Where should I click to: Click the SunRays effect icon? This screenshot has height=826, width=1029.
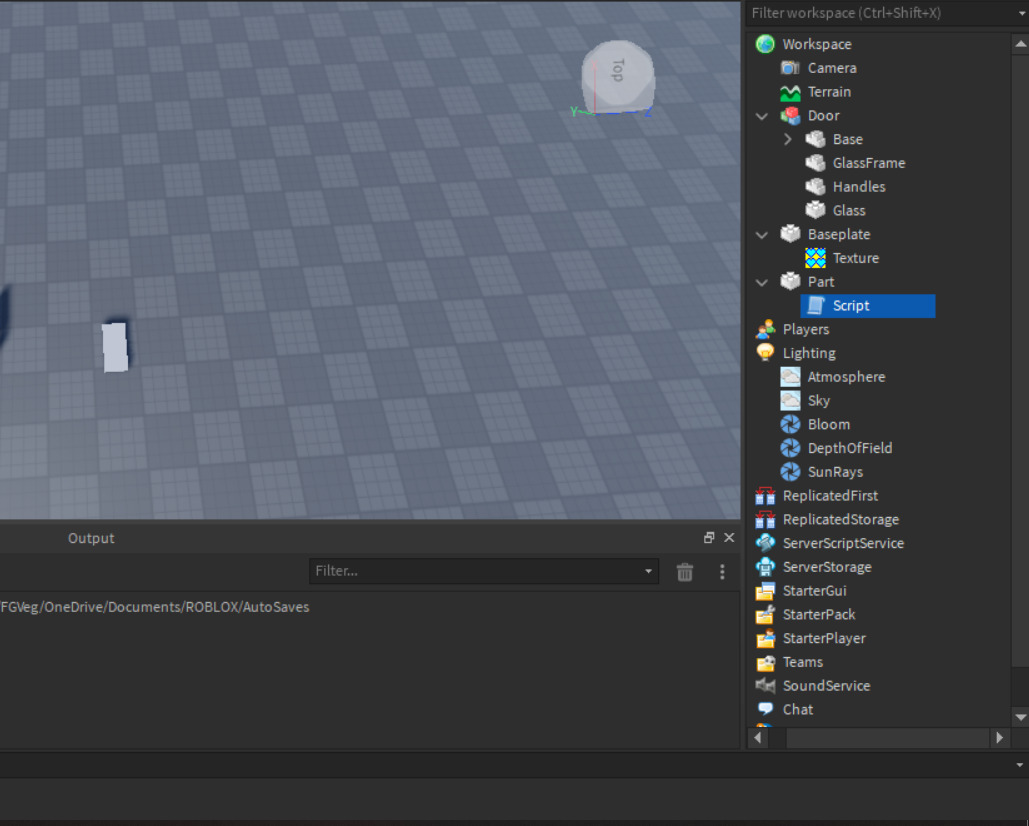790,471
